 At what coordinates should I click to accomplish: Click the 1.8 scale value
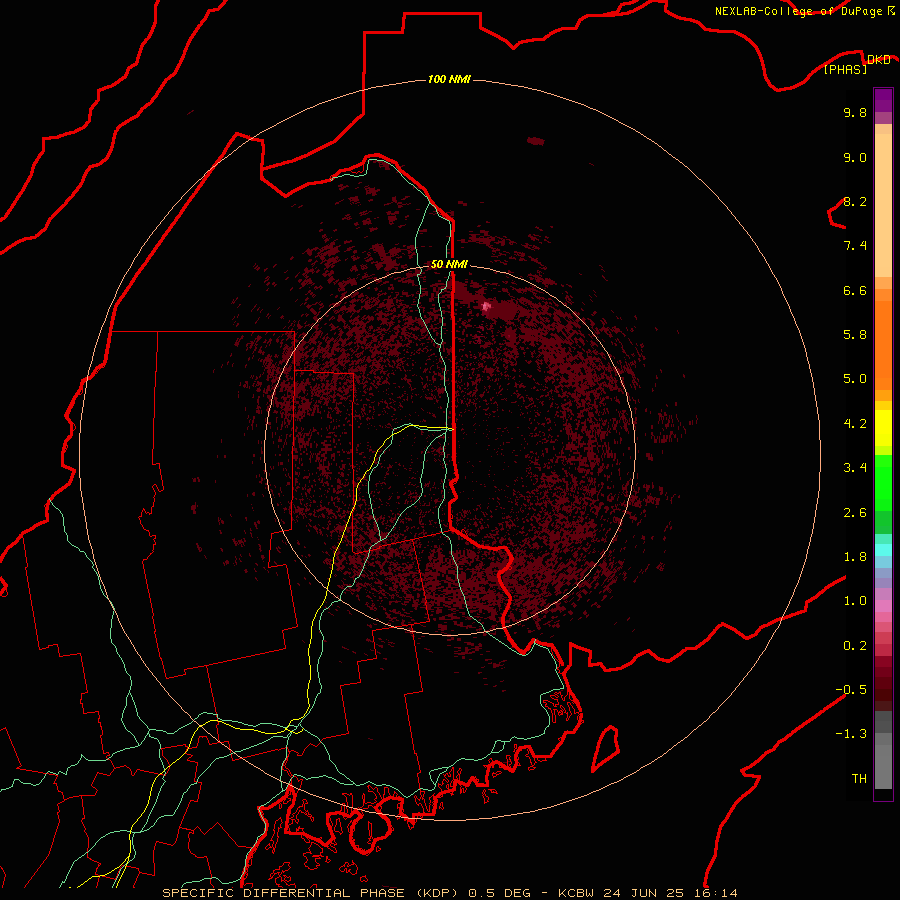(x=855, y=557)
